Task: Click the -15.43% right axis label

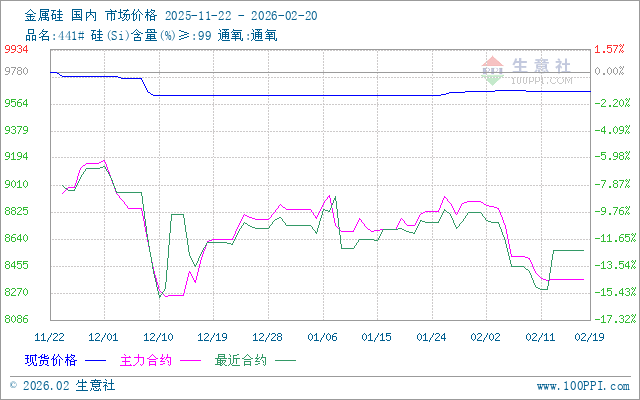Action: (614, 292)
